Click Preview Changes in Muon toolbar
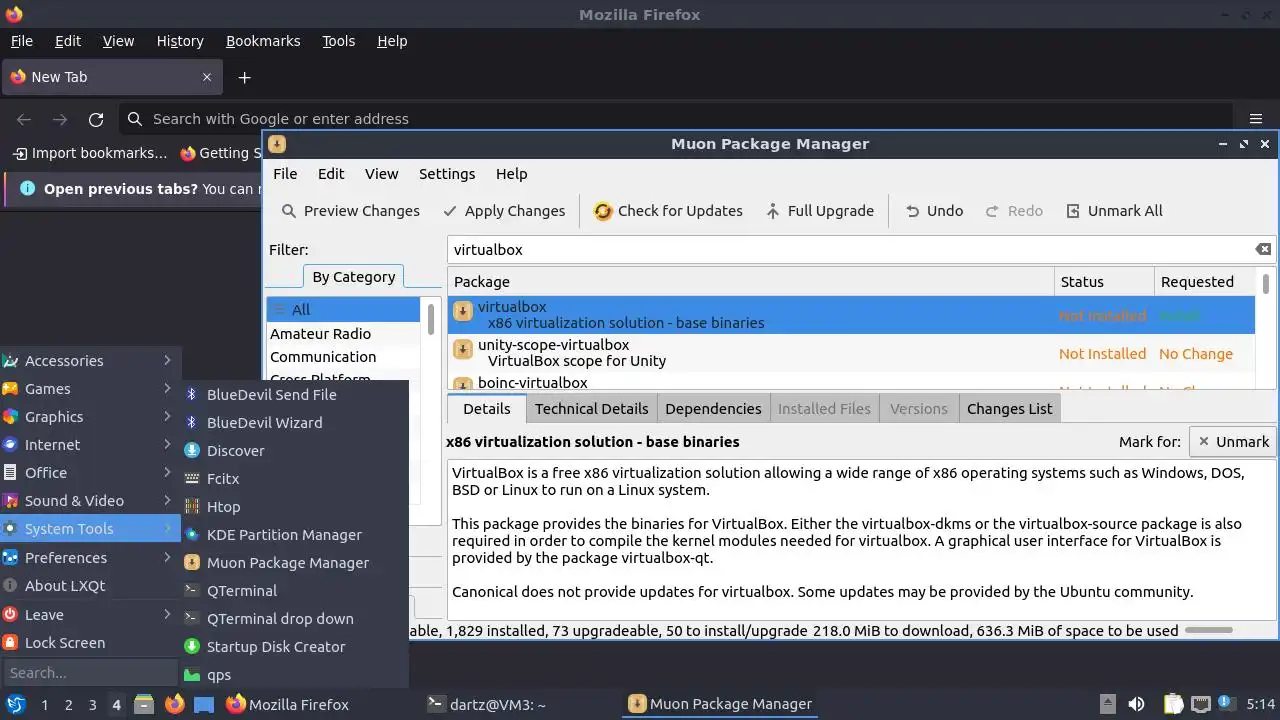Image resolution: width=1280 pixels, height=720 pixels. pyautogui.click(x=350, y=211)
